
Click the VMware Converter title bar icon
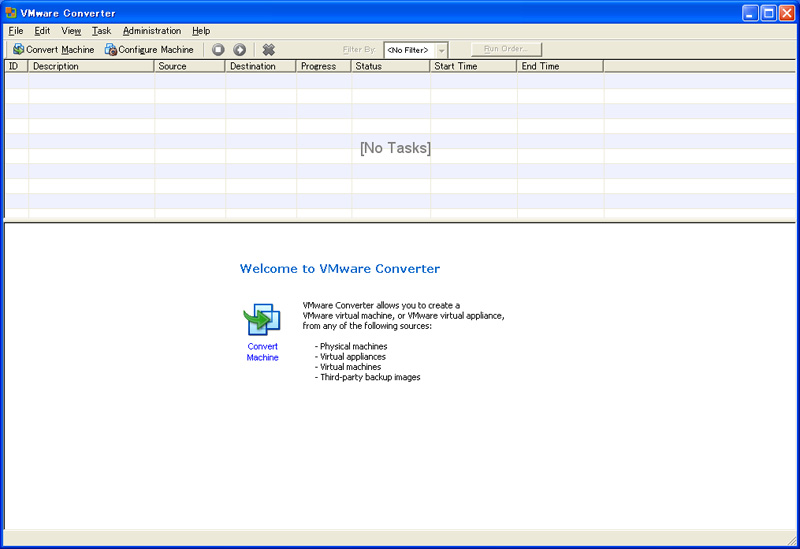point(11,12)
